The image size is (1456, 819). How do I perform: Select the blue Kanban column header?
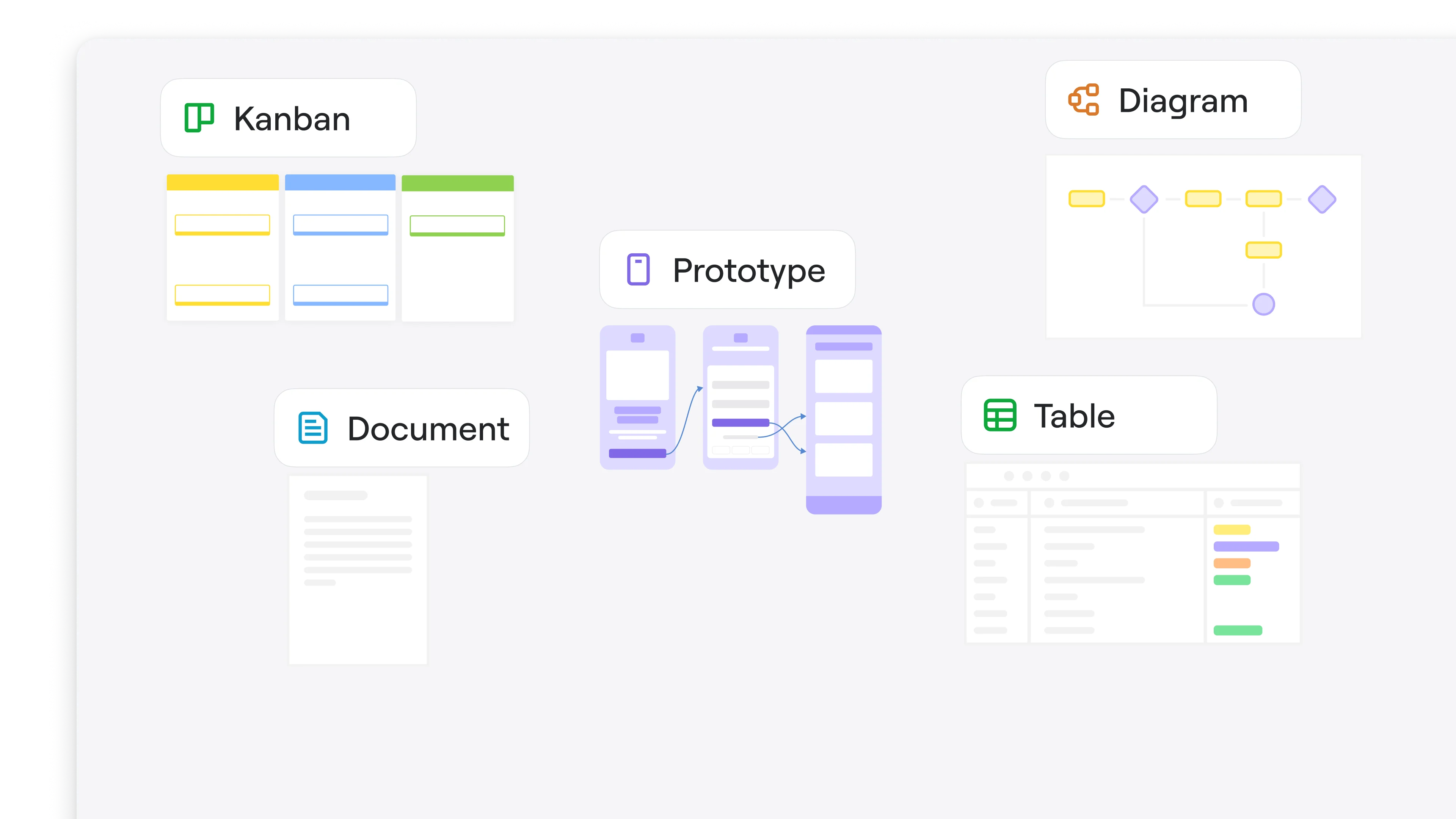340,182
